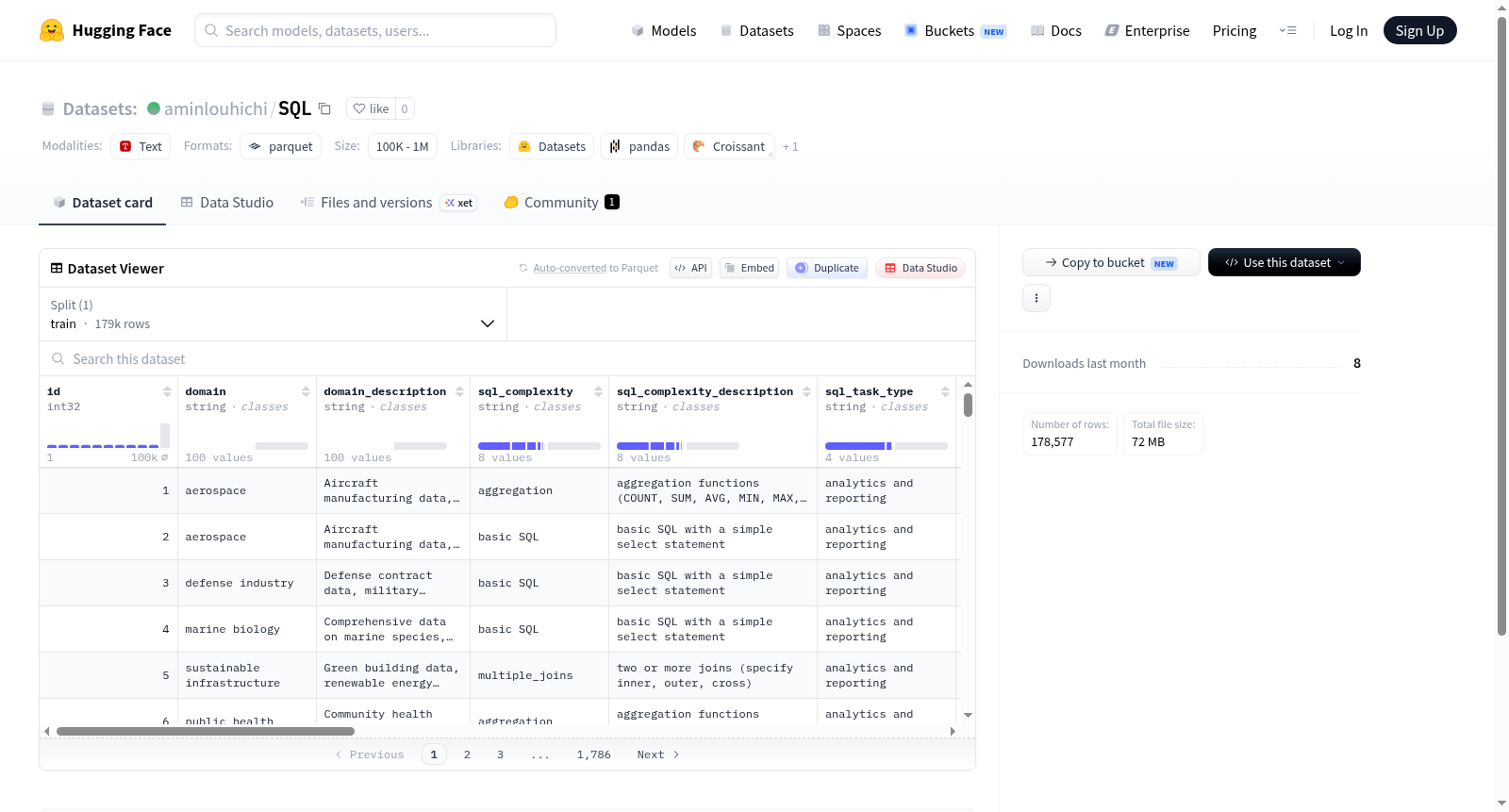Open the Files and versions tab
Viewport: 1509px width, 812px height.
coord(388,202)
